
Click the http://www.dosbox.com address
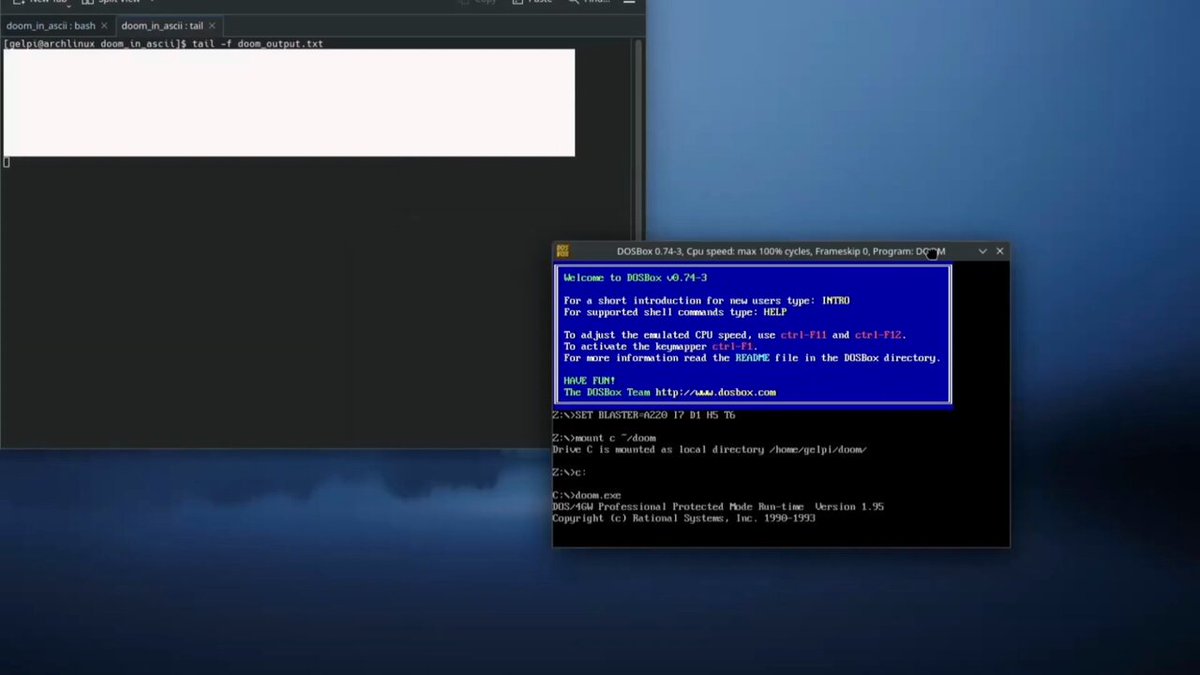pos(716,392)
